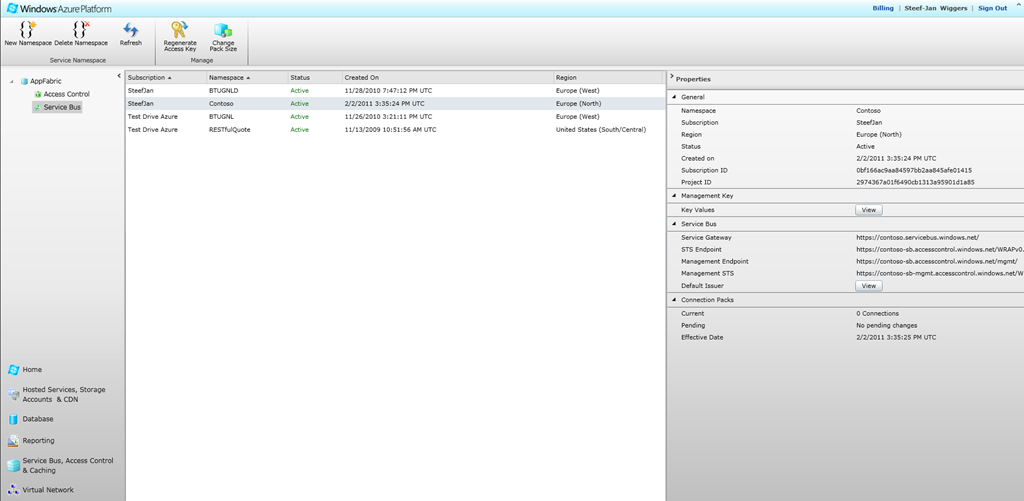View the Default Issuer
The height and width of the screenshot is (501, 1024).
(869, 286)
